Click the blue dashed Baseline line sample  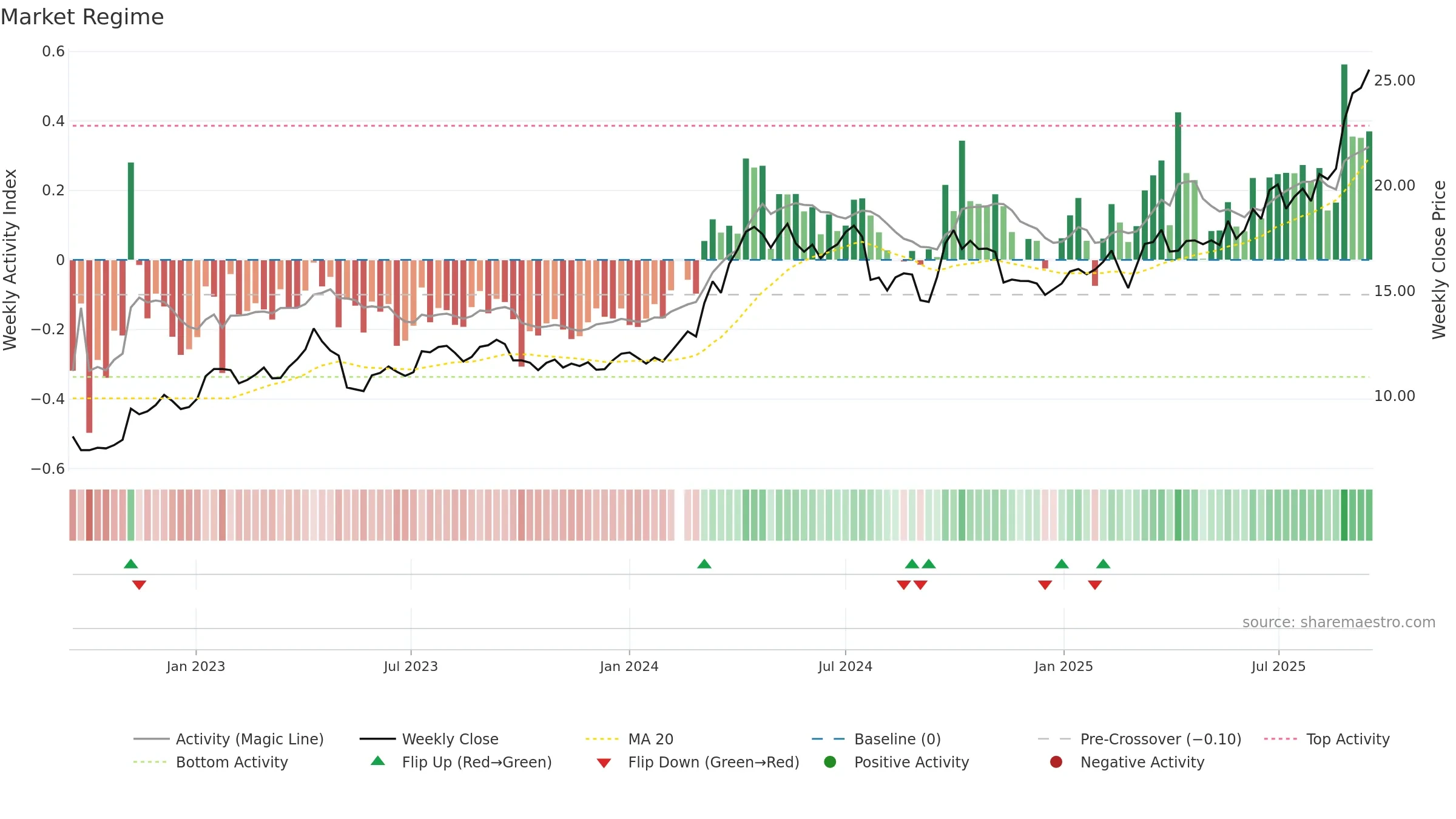click(x=828, y=739)
